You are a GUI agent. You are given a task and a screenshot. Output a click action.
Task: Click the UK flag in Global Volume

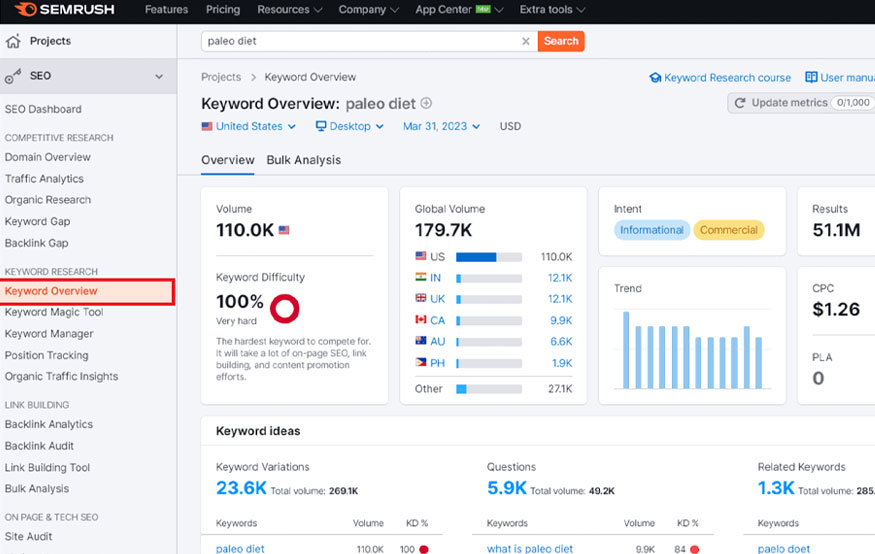(x=421, y=298)
